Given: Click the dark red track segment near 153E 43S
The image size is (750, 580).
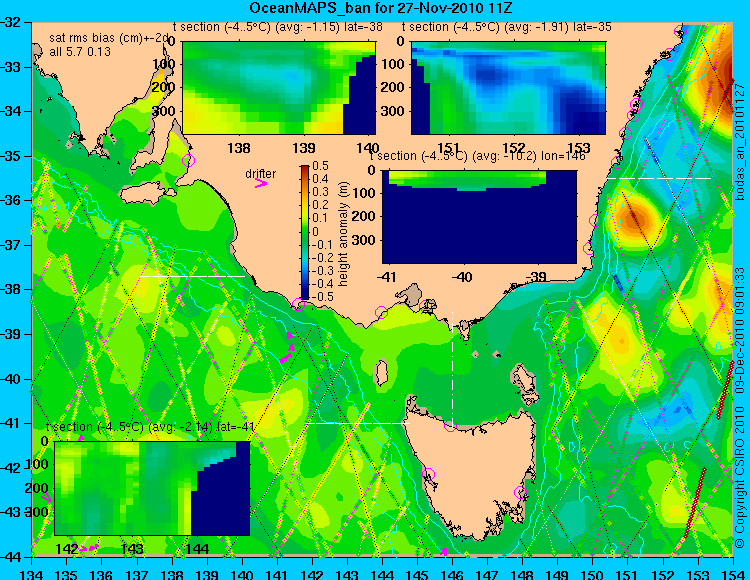Looking at the screenshot, I should [695, 502].
